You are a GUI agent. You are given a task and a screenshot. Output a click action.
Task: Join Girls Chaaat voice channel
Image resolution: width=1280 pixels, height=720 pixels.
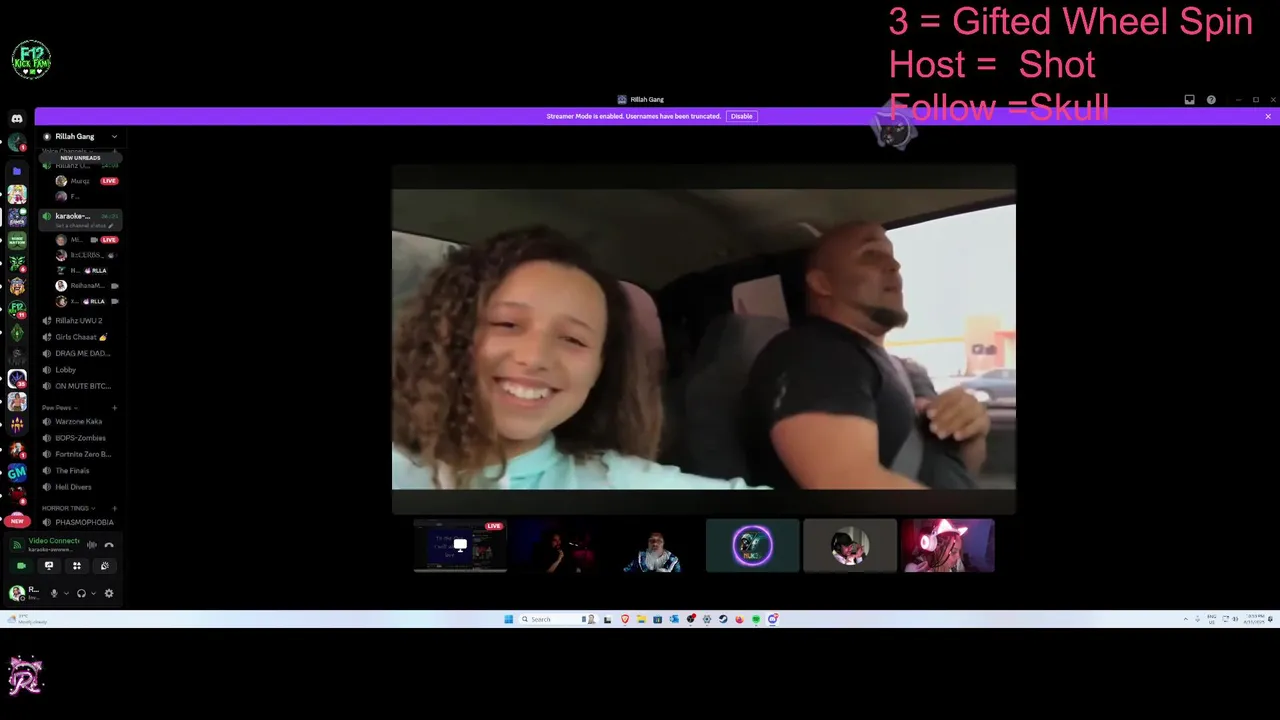[80, 337]
